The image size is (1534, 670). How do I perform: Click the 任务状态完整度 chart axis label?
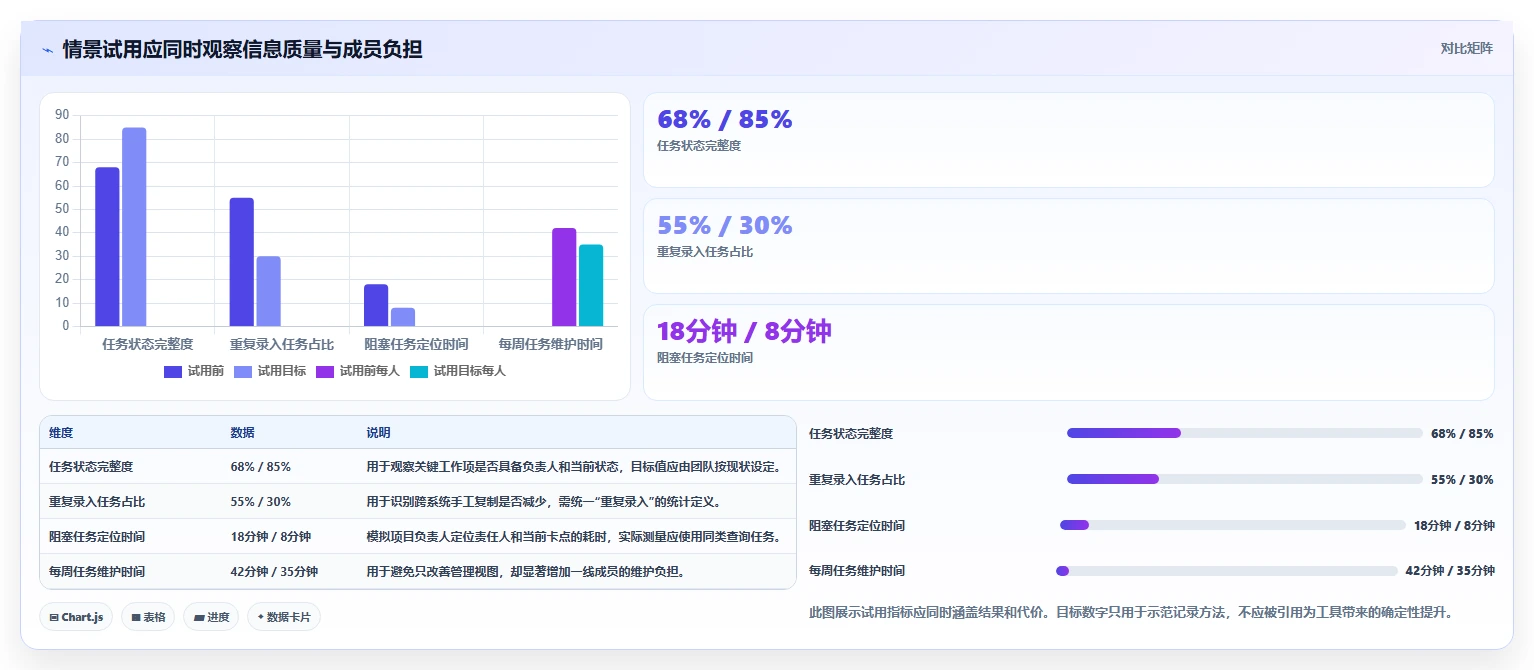click(x=147, y=344)
